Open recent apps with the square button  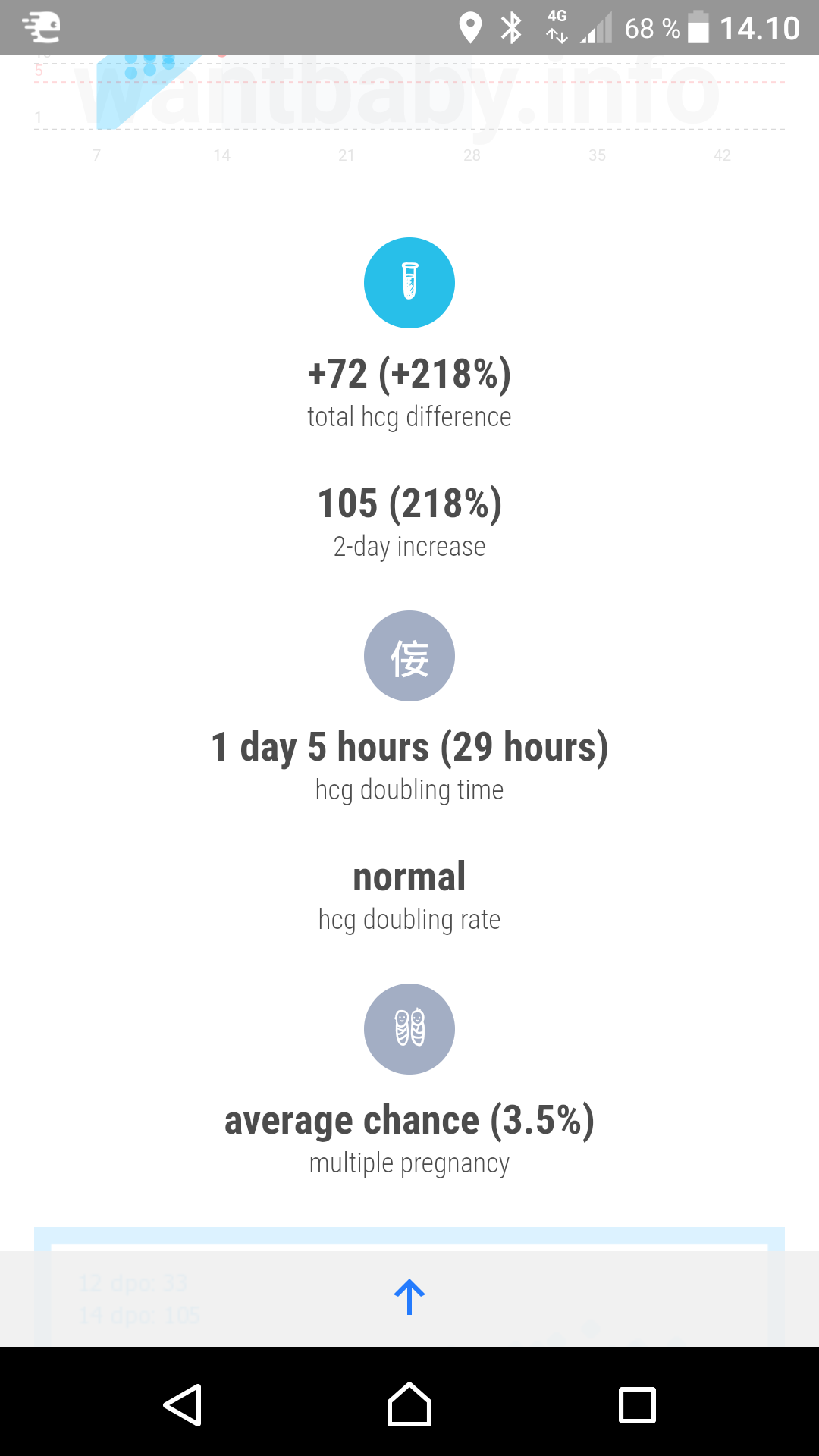[x=637, y=1405]
